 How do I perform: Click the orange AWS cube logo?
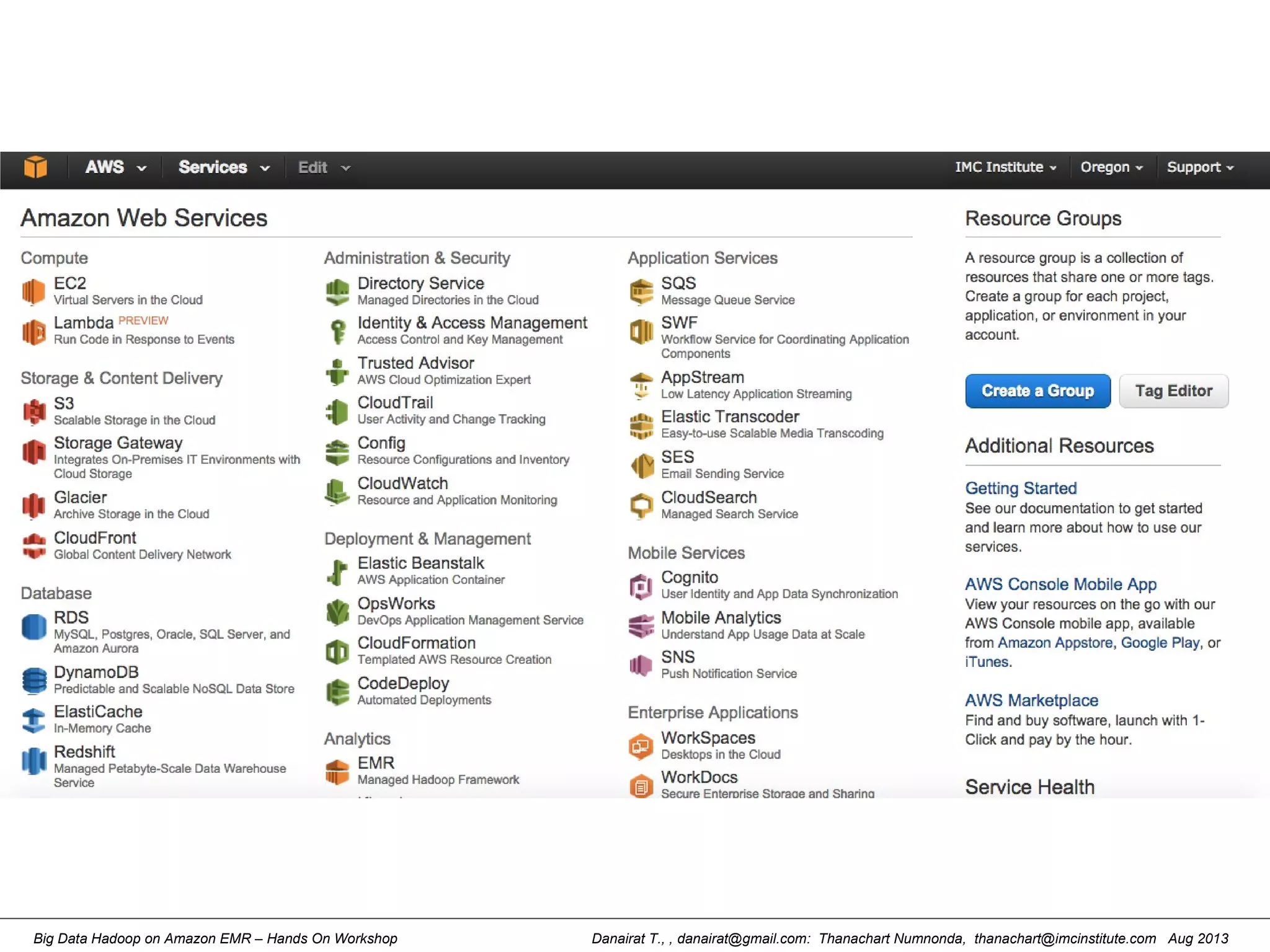35,167
